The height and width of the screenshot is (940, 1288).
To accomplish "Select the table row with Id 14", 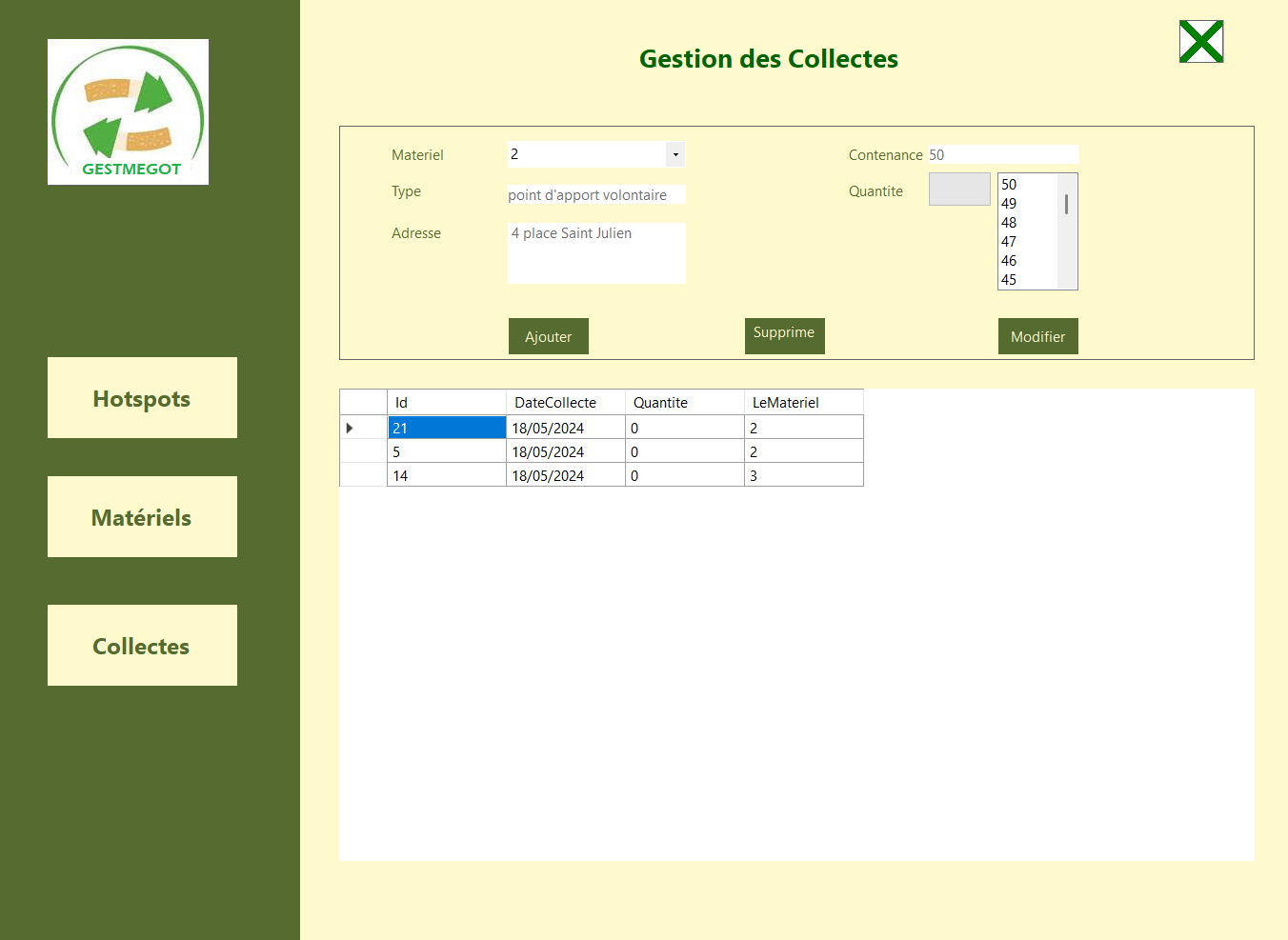I will pyautogui.click(x=446, y=475).
